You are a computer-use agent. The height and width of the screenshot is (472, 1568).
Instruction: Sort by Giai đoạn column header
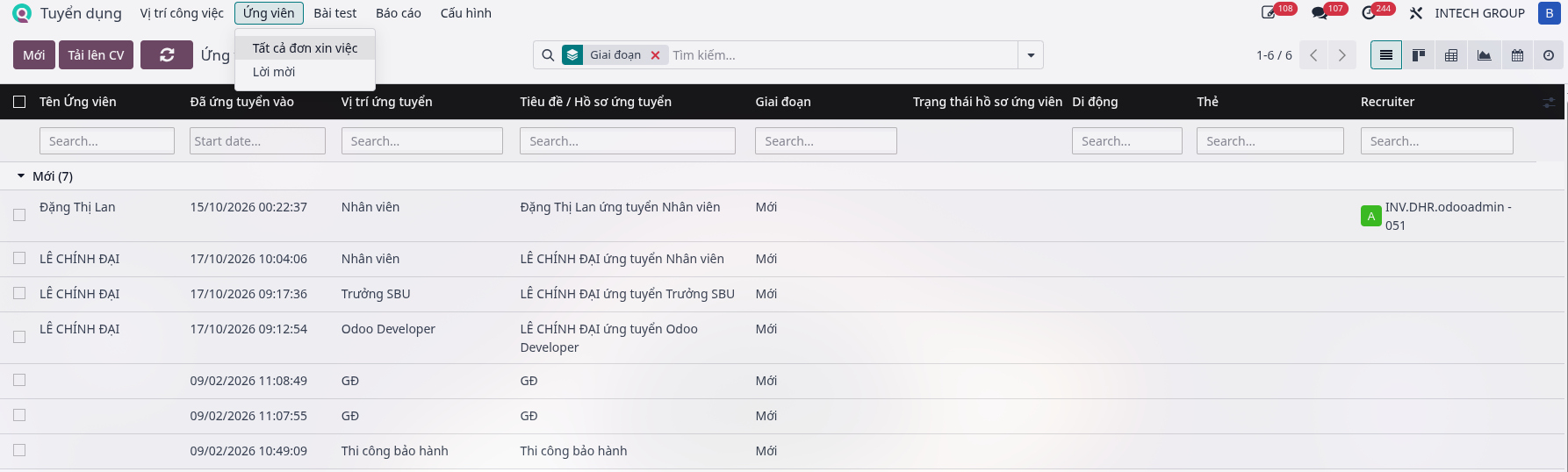coord(783,102)
